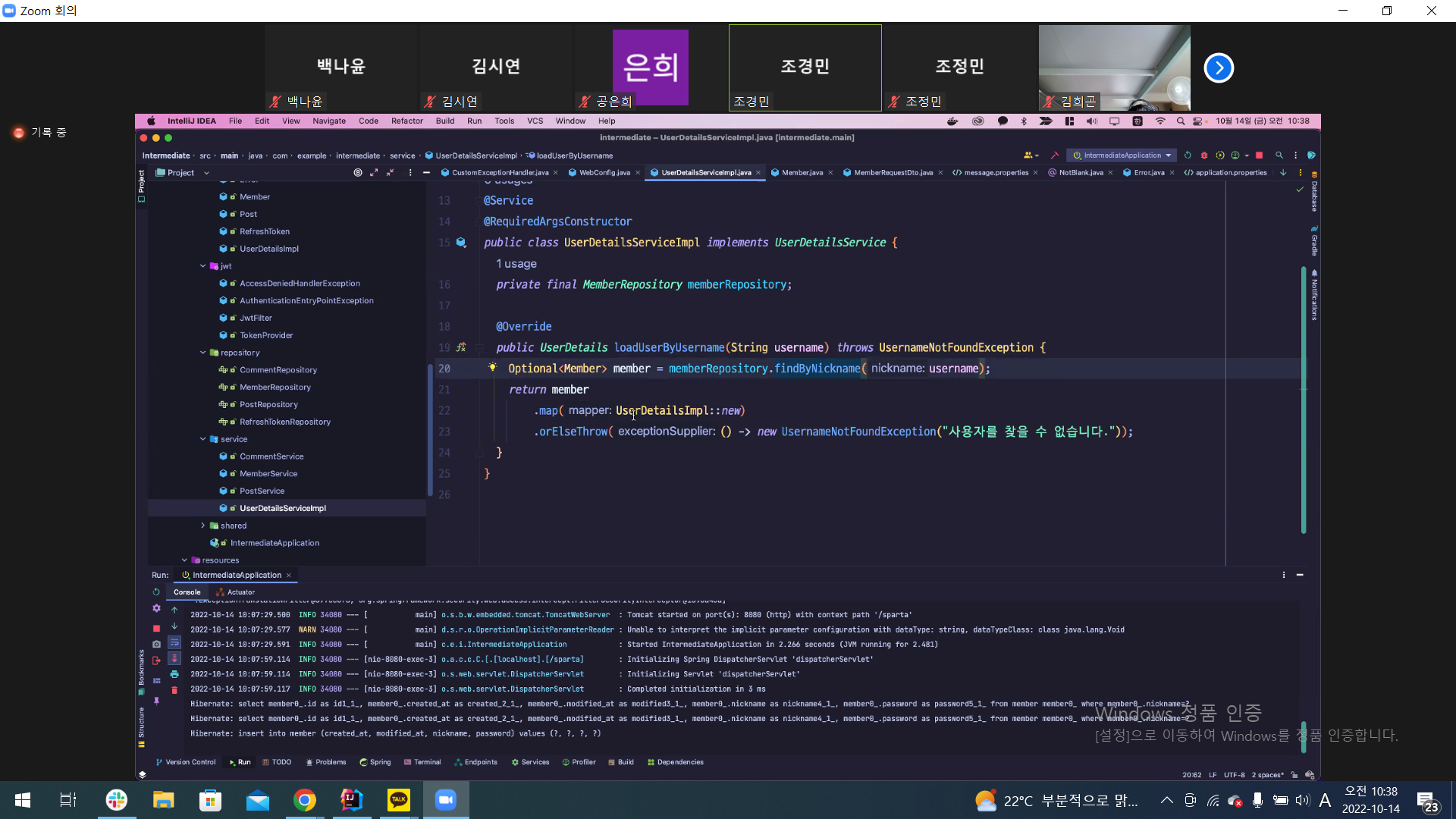Click the Build project hammer icon

point(1054,155)
